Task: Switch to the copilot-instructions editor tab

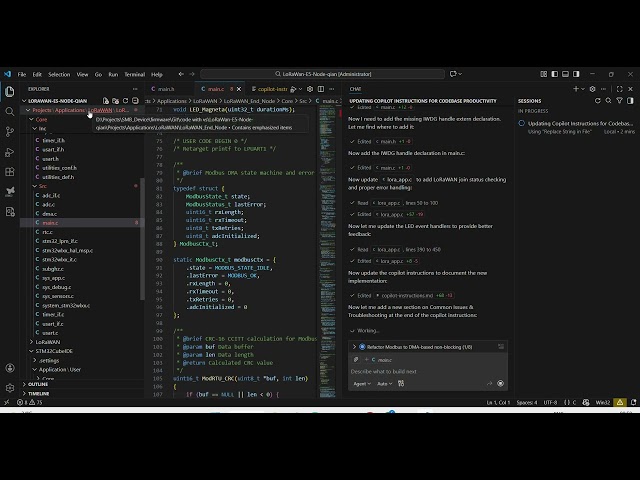Action: 269,89
